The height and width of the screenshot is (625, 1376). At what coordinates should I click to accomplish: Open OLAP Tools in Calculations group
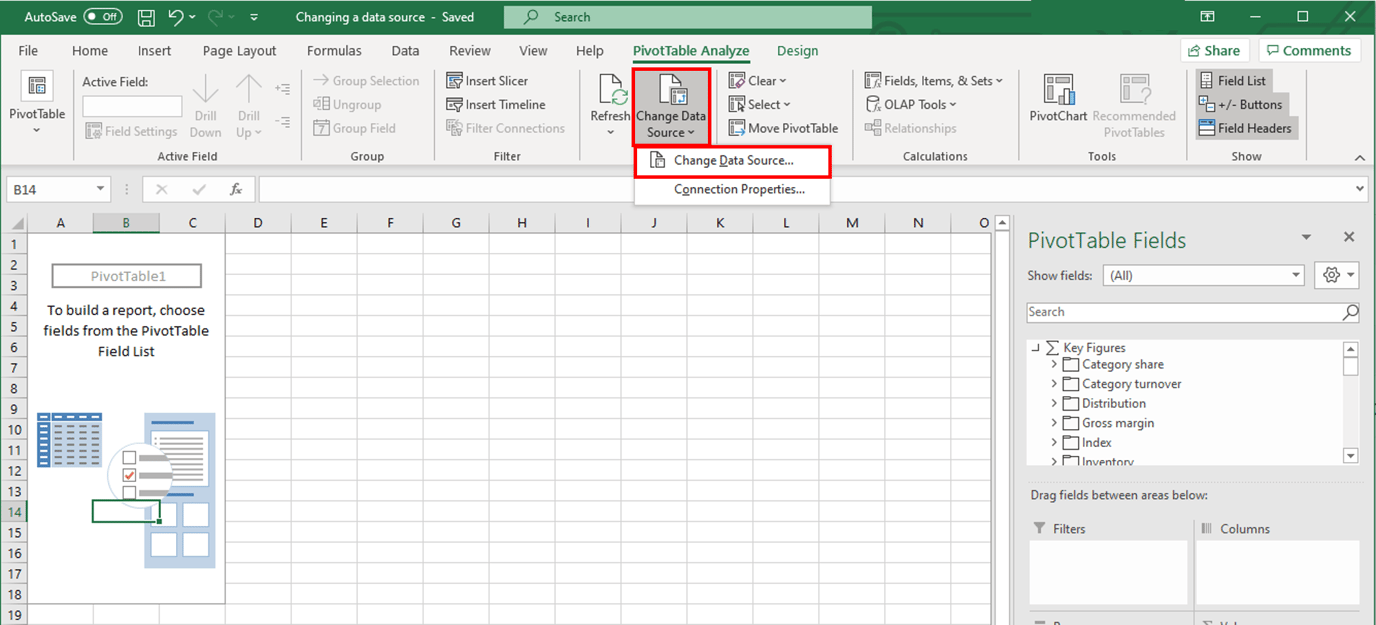tap(910, 104)
